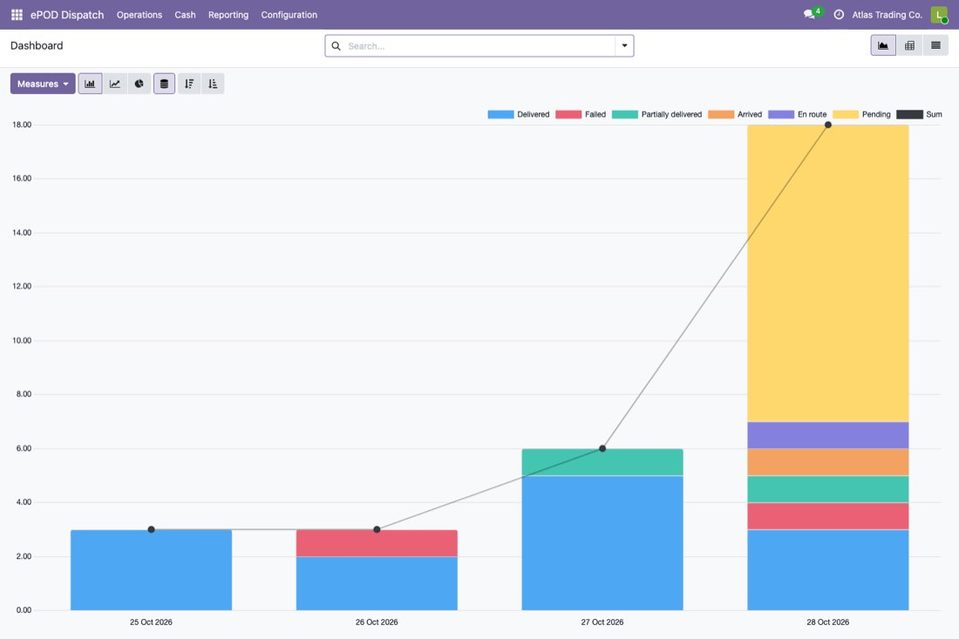
Task: Open the Operations menu
Action: click(x=139, y=15)
